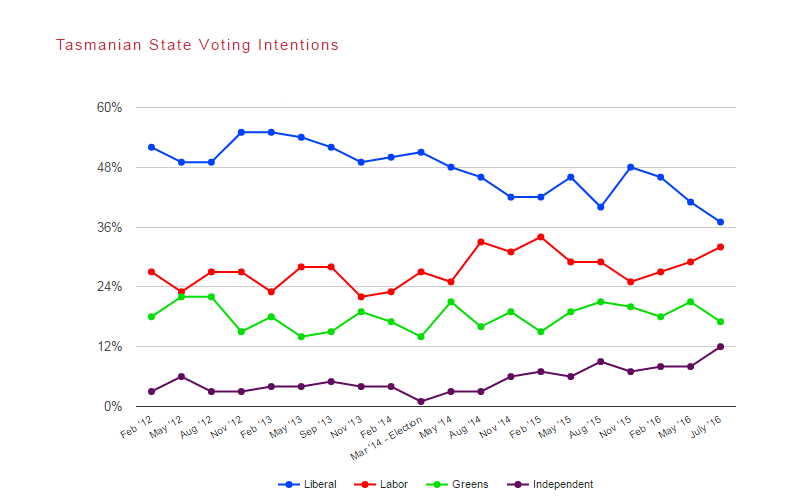This screenshot has height=504, width=801.
Task: Click the 60% y-axis label
Action: (x=108, y=107)
